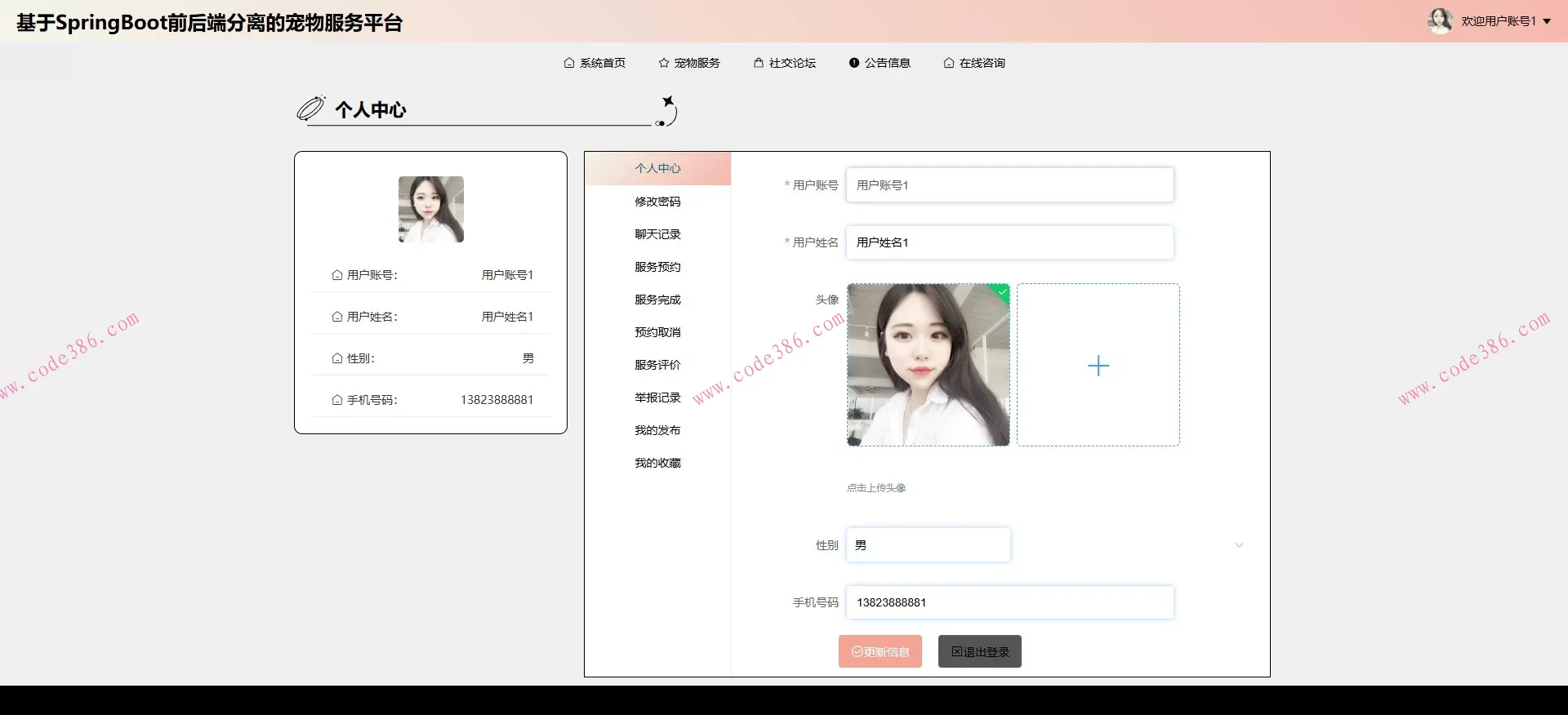Click the 用户姓名1 value in the card
The width and height of the screenshot is (1568, 715).
(x=507, y=317)
